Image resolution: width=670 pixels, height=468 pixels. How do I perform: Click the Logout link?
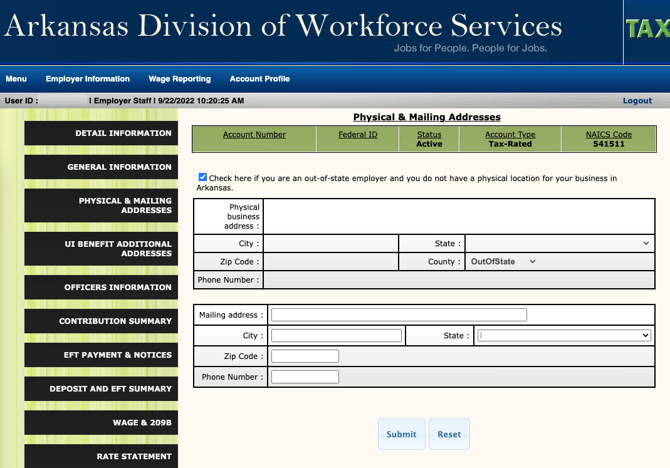637,101
